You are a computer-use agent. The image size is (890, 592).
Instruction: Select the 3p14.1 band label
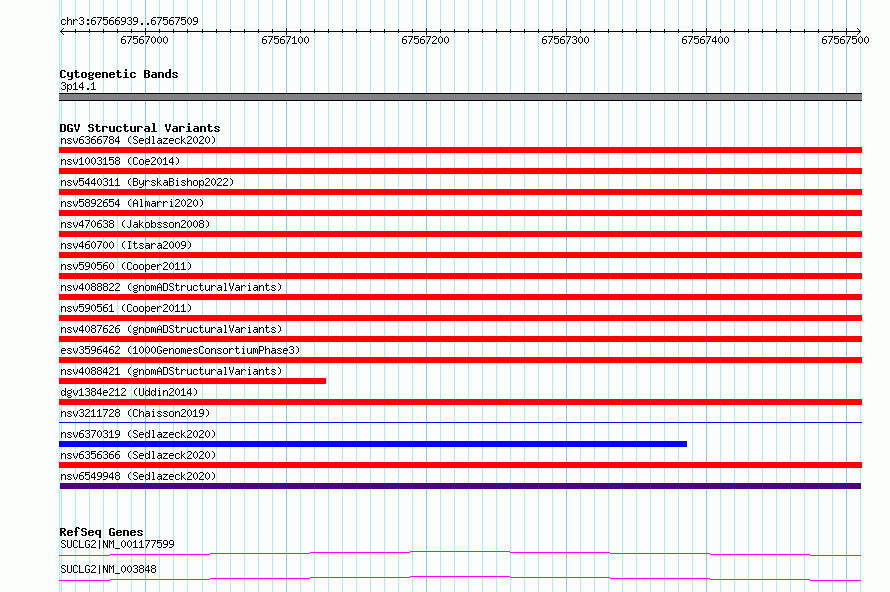pyautogui.click(x=78, y=86)
